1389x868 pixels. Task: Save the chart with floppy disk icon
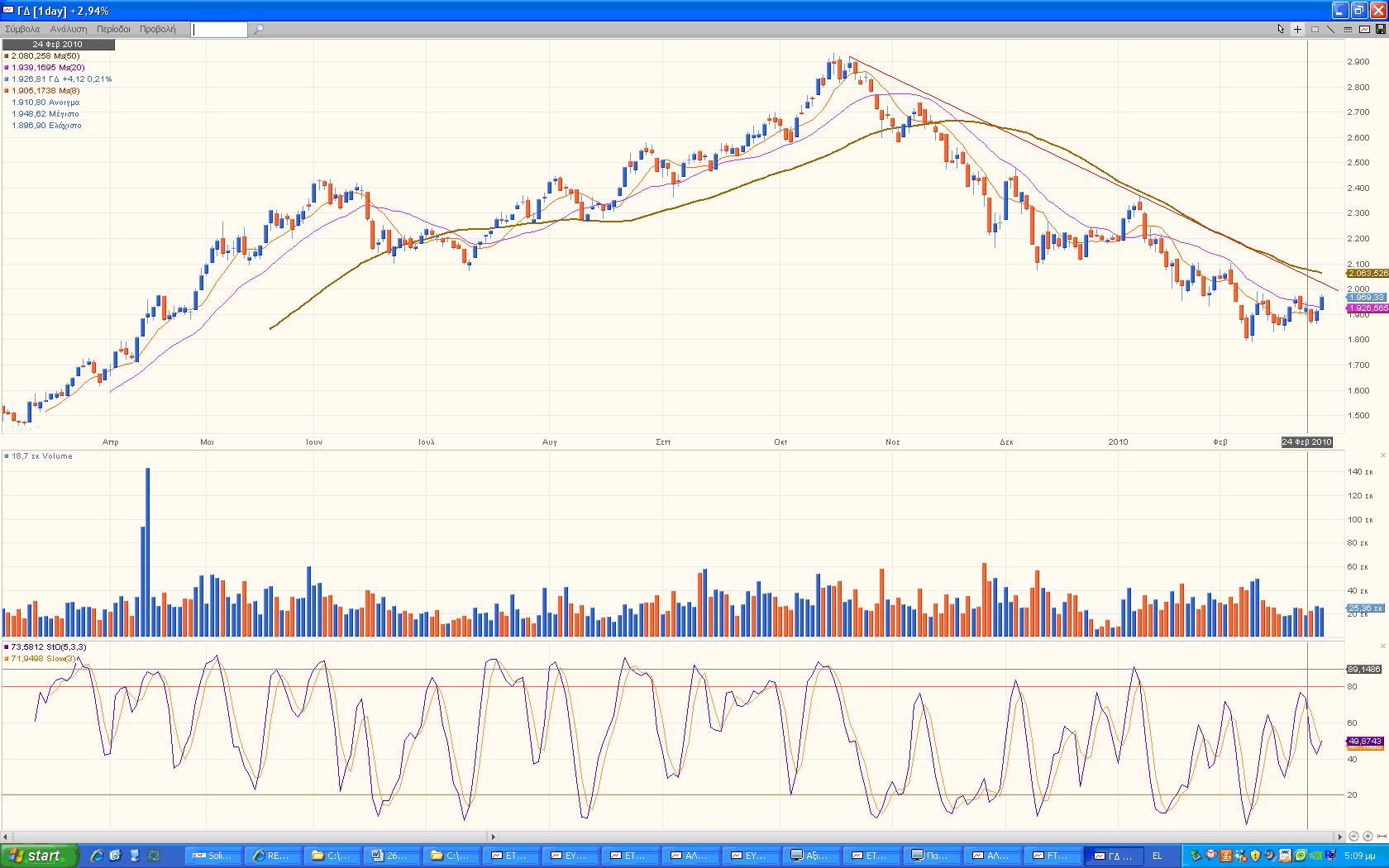[1380, 29]
